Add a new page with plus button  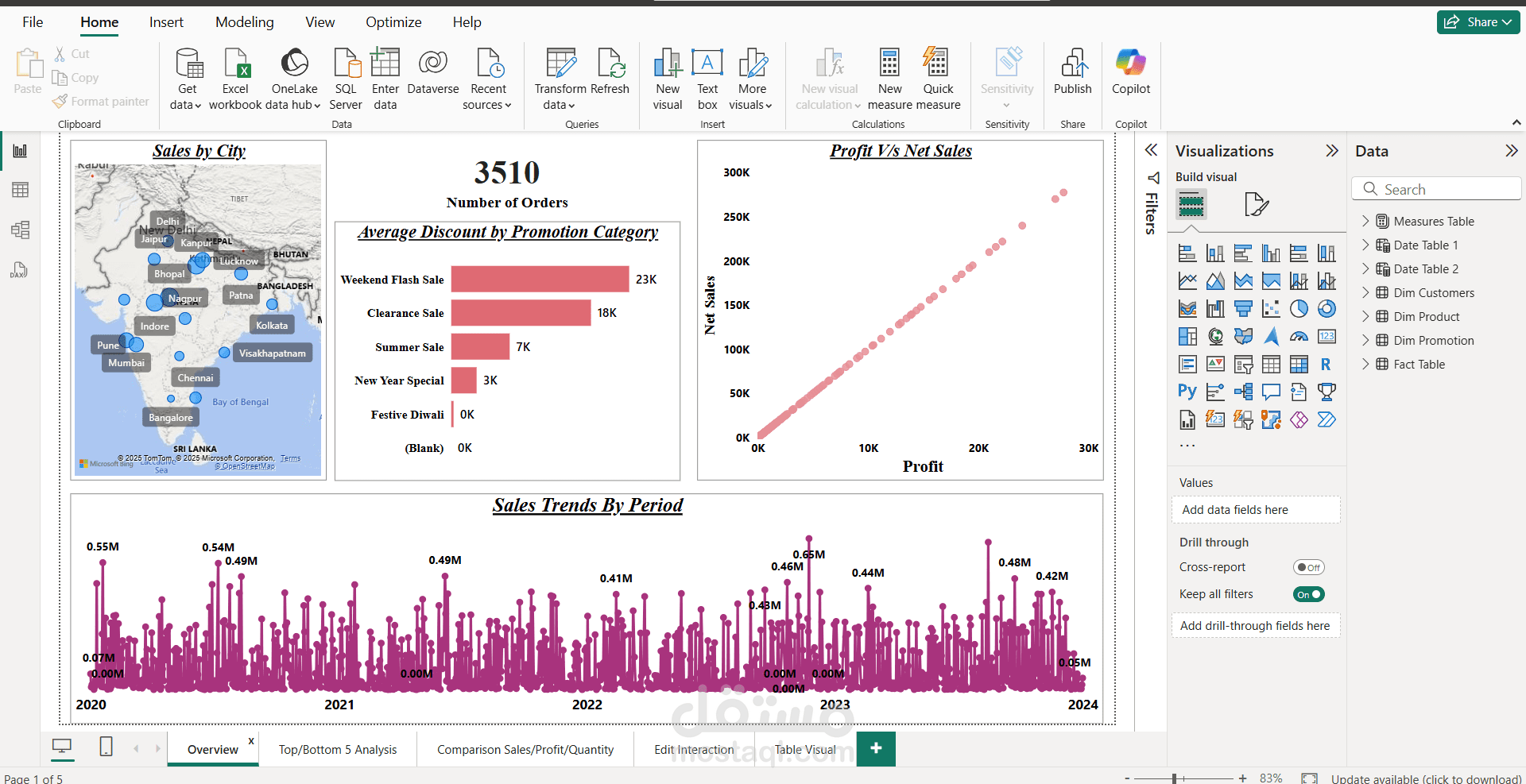pyautogui.click(x=876, y=748)
